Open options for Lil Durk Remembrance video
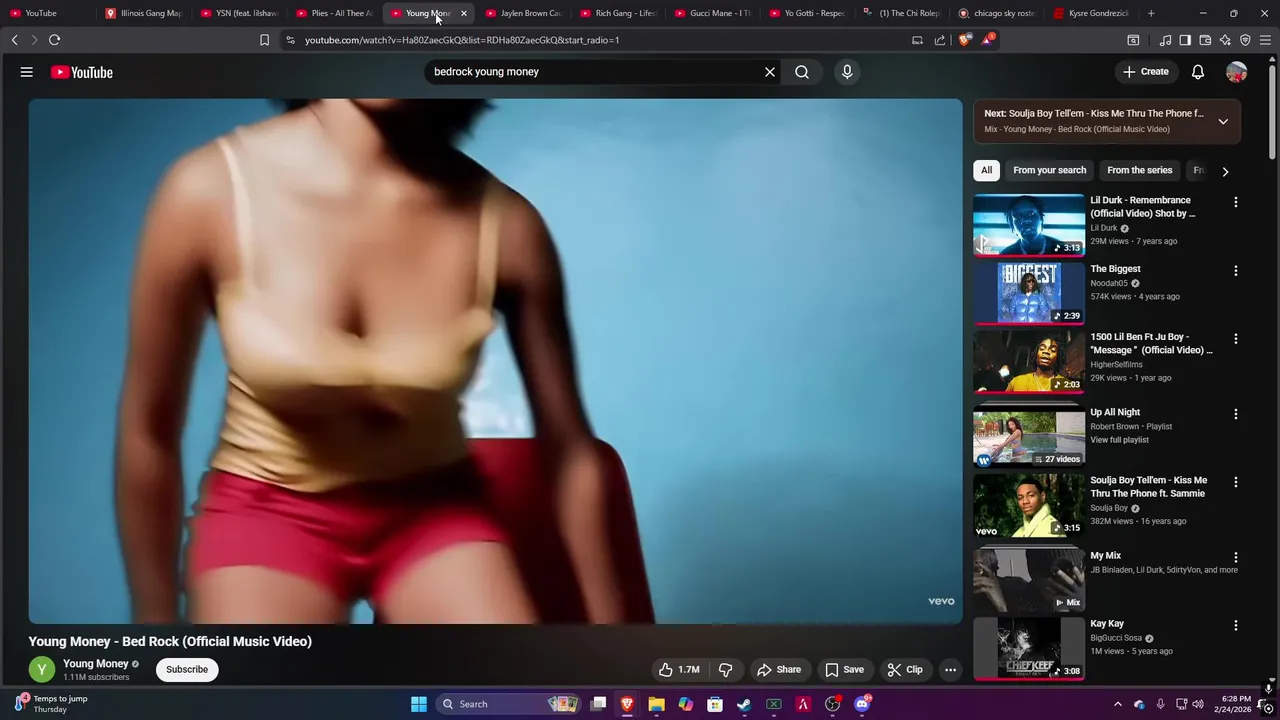This screenshot has width=1280, height=720. tap(1236, 202)
